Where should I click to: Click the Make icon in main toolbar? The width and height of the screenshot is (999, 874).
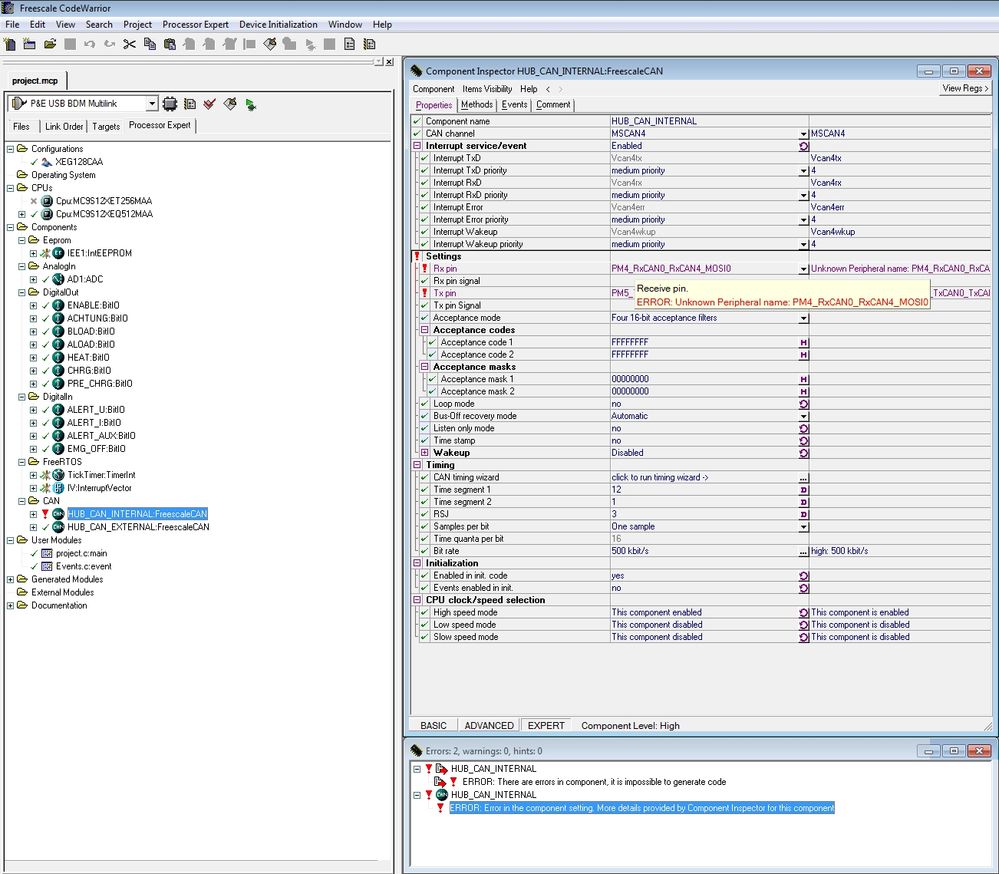(270, 44)
